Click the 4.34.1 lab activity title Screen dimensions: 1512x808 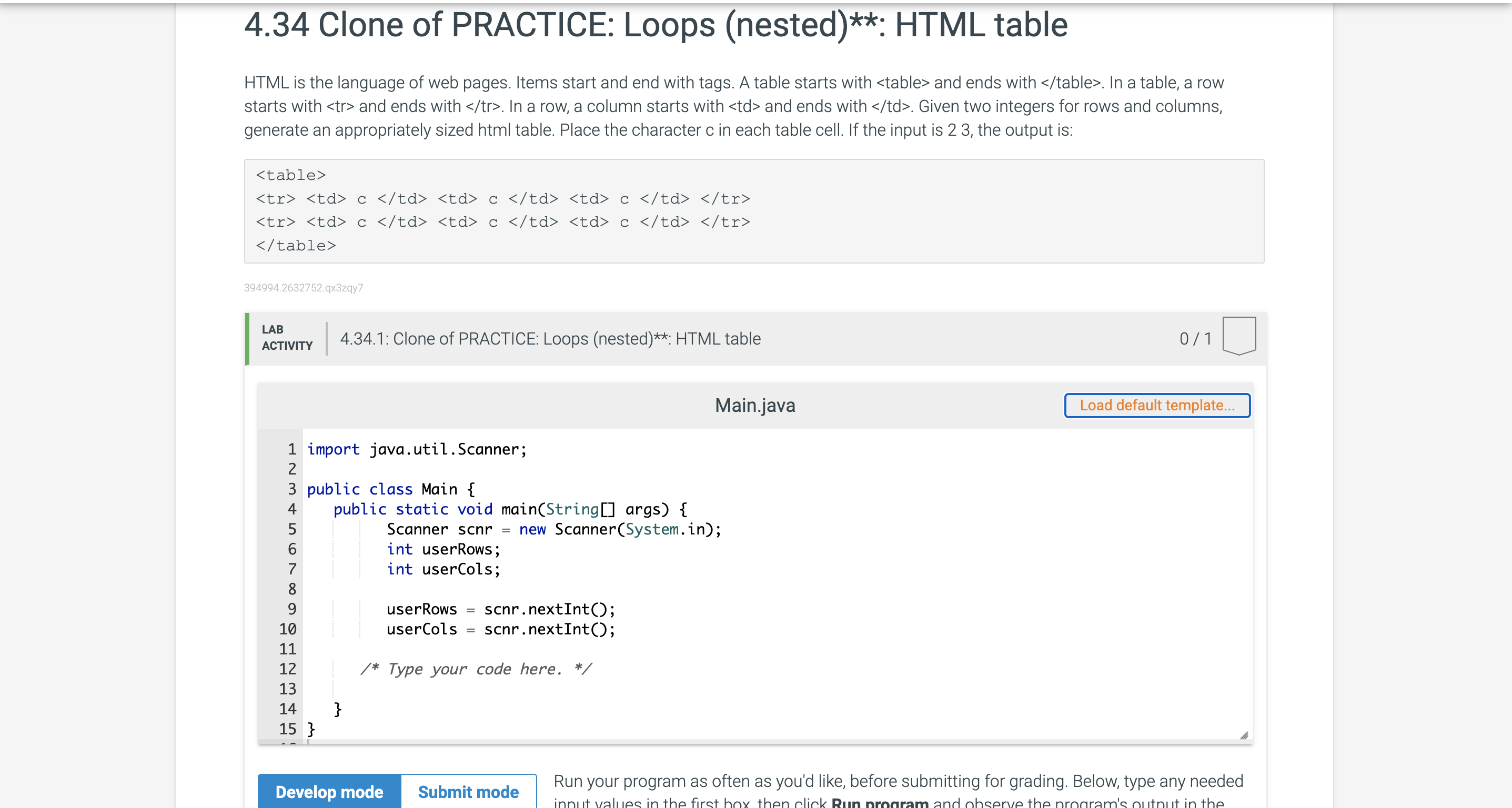pyautogui.click(x=550, y=339)
